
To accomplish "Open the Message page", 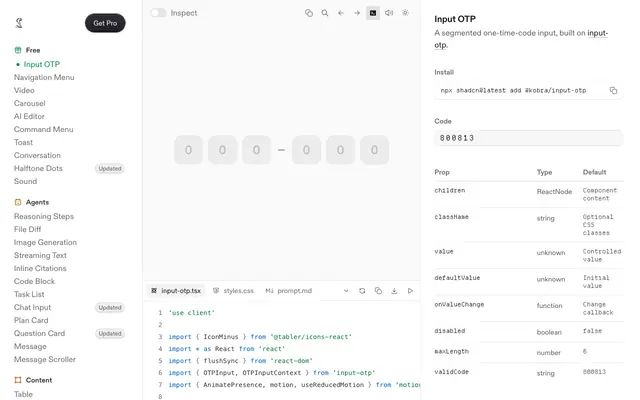I will click(30, 347).
